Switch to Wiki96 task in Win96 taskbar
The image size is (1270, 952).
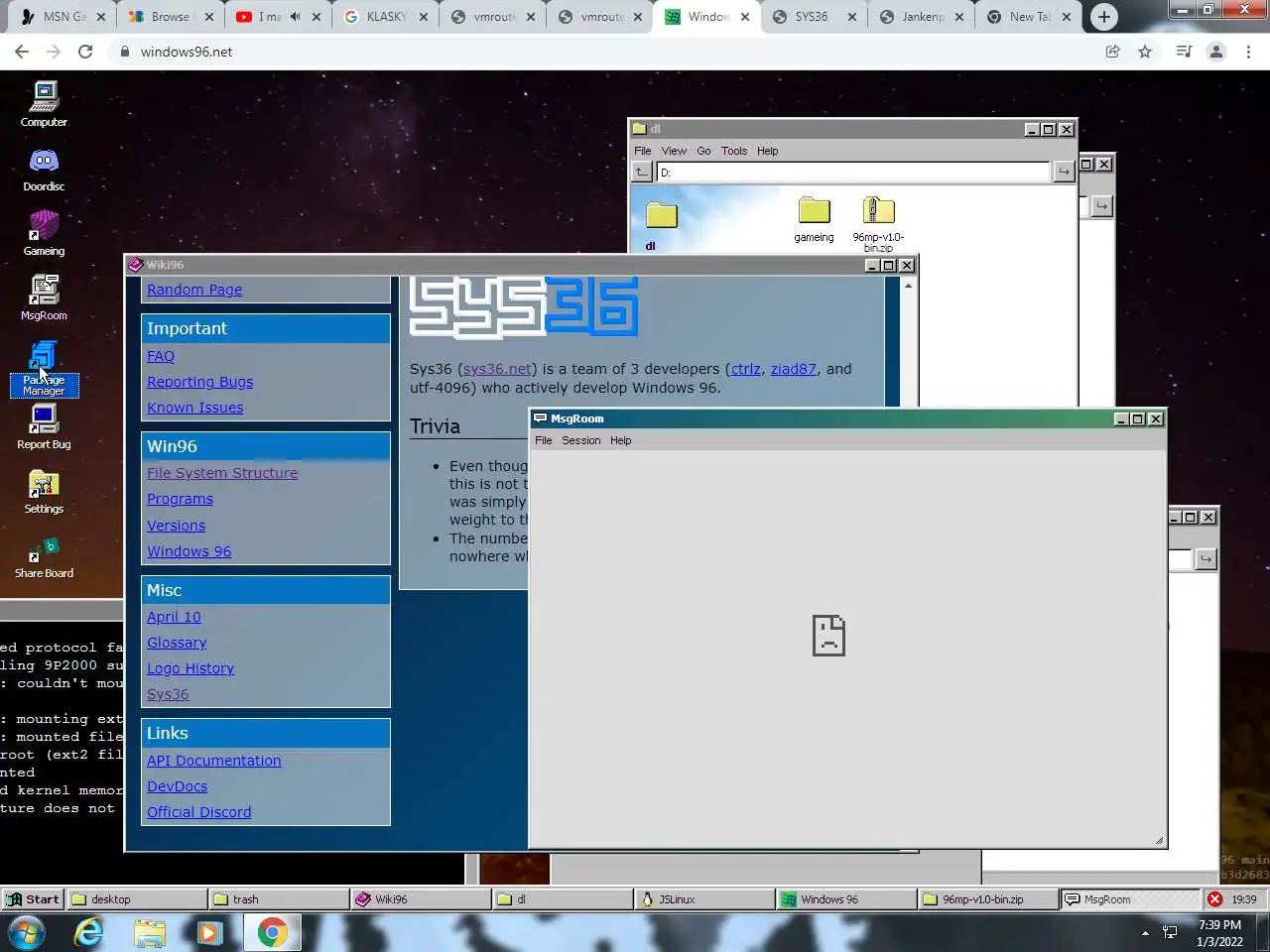[x=420, y=899]
